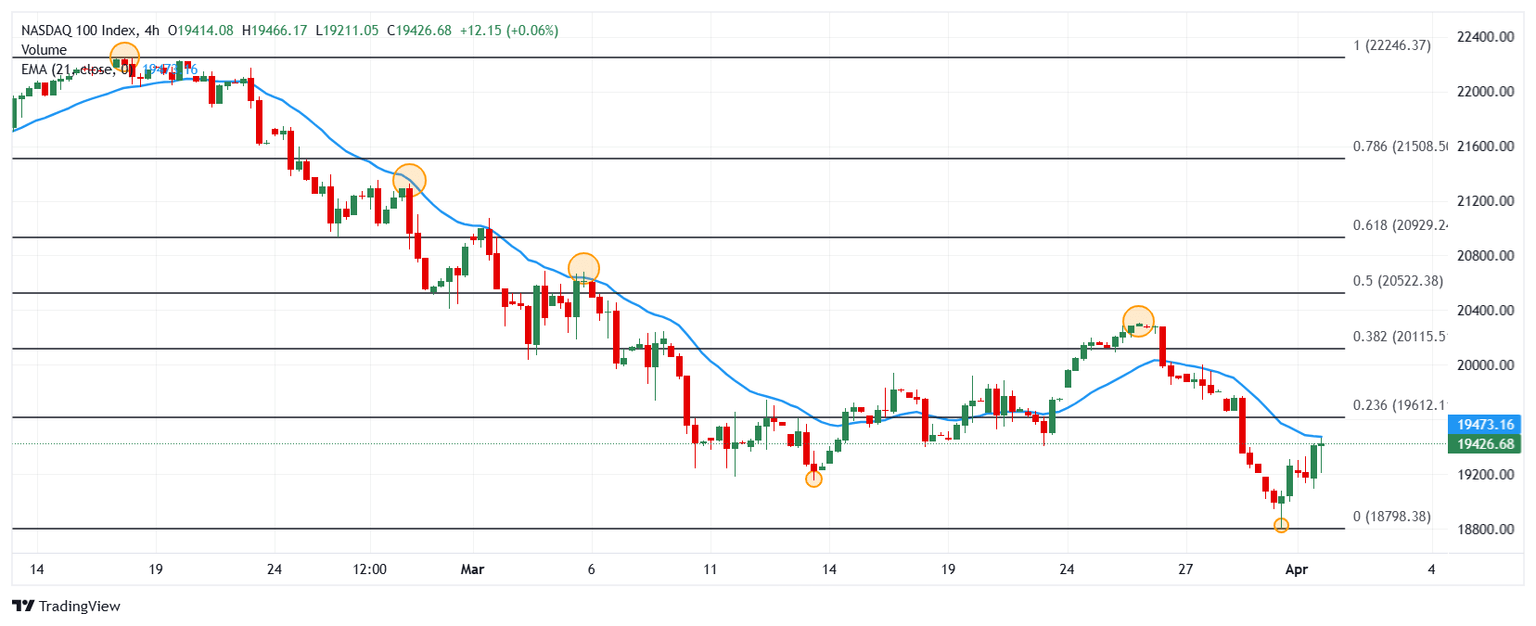Select the Fibonacci 0 (18798.38) label
This screenshot has width=1536, height=626.
pyautogui.click(x=1391, y=516)
